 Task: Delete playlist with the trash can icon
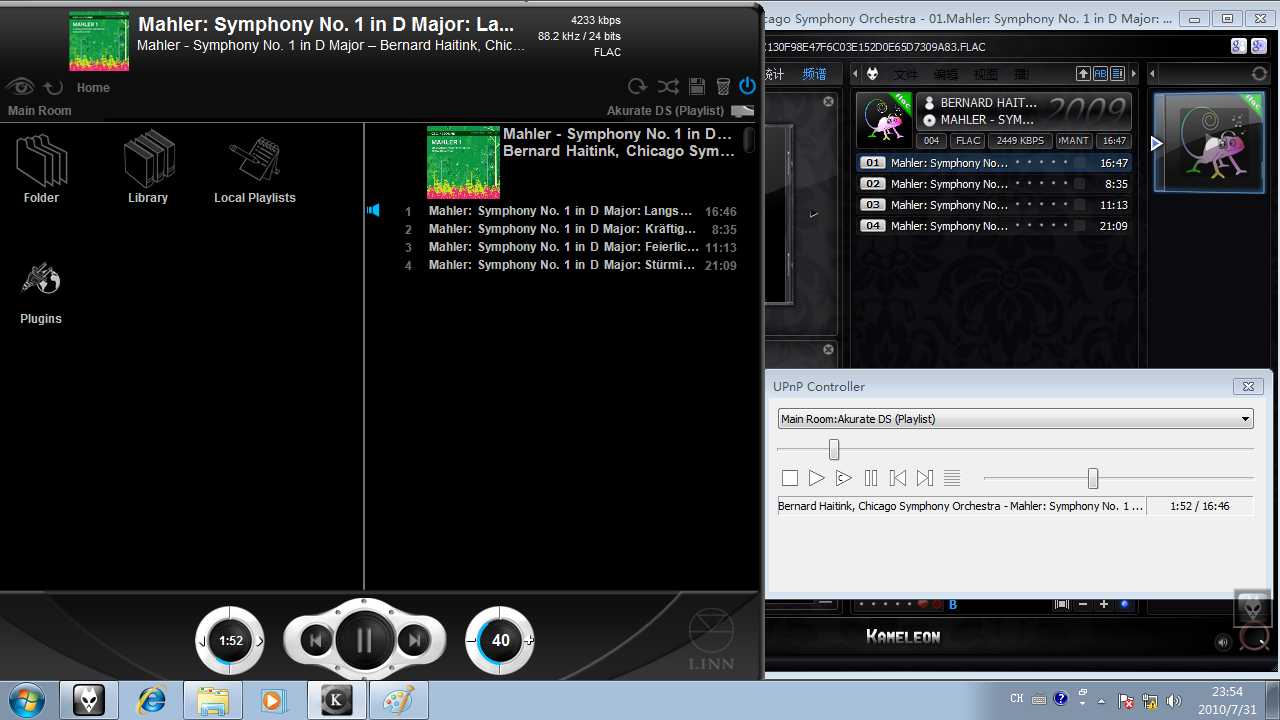(723, 87)
